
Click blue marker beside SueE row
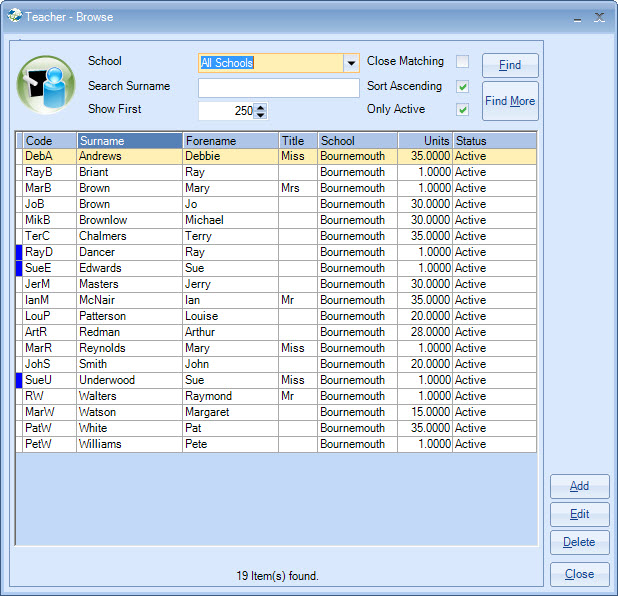pos(19,268)
